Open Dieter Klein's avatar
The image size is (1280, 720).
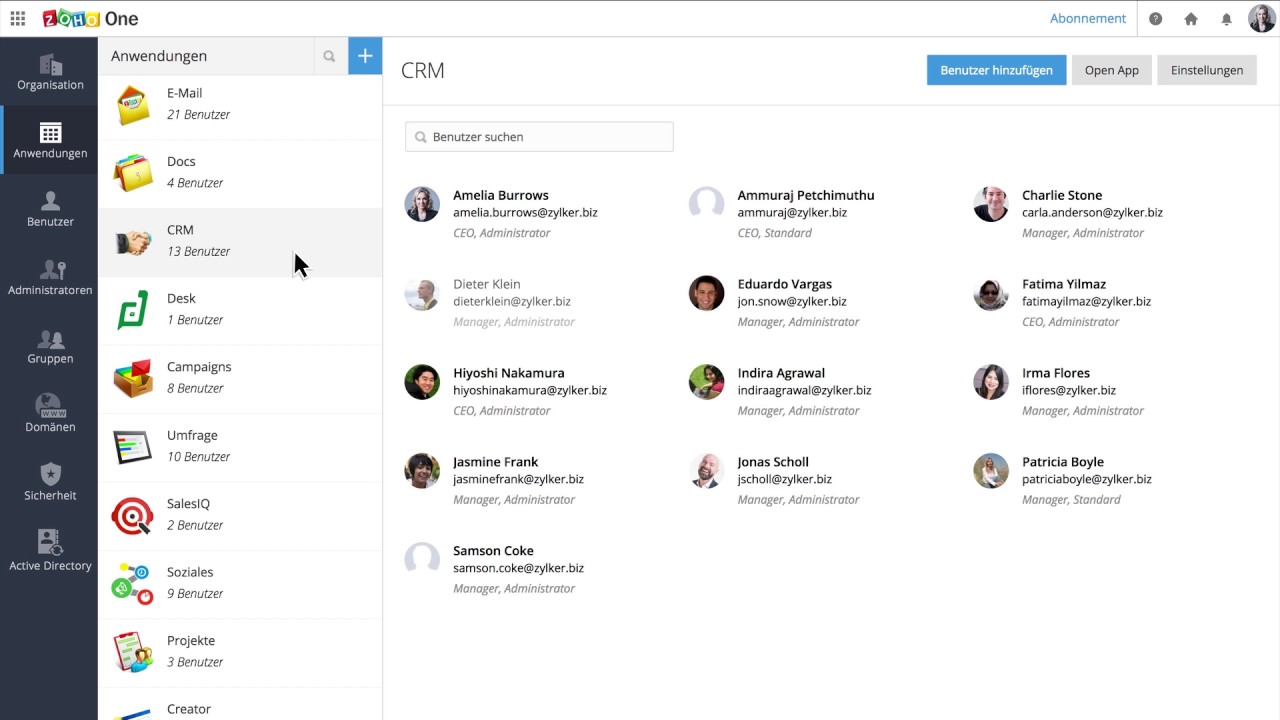[x=422, y=293]
